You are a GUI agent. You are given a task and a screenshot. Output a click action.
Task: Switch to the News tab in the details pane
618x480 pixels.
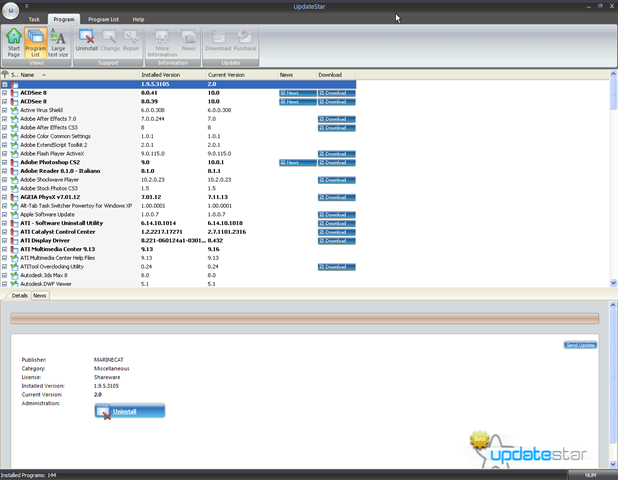(x=39, y=296)
